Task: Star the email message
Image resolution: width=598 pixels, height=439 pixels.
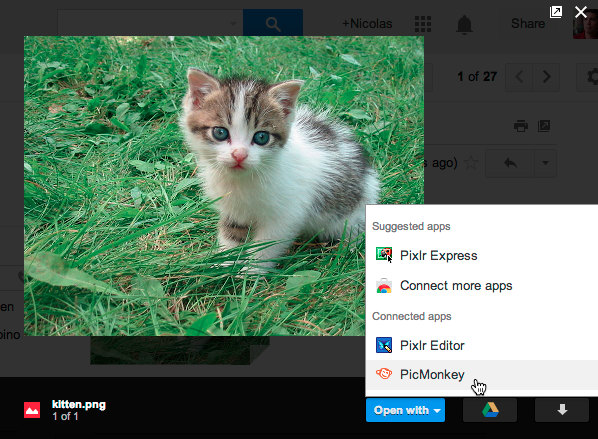Action: 471,163
